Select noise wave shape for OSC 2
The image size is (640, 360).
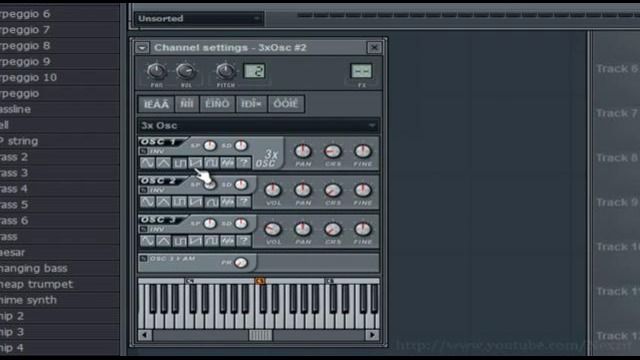click(x=227, y=202)
